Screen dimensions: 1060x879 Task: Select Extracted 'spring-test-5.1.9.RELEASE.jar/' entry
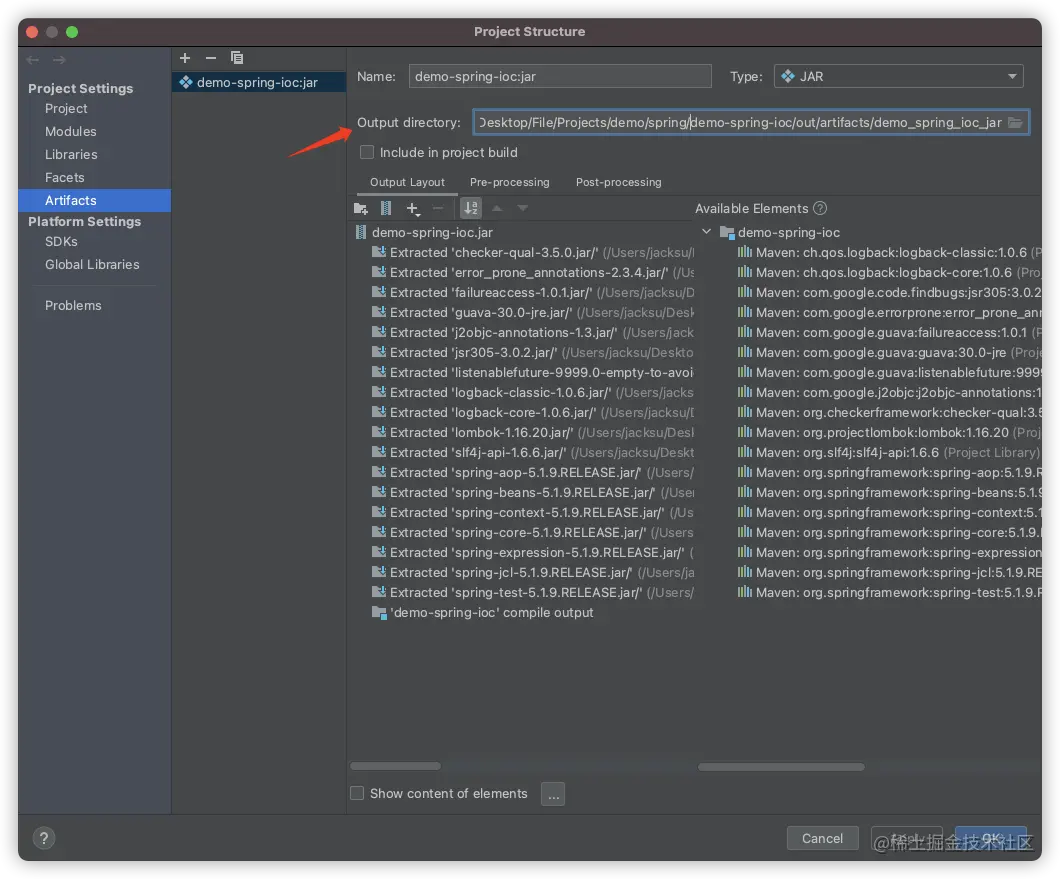[533, 592]
